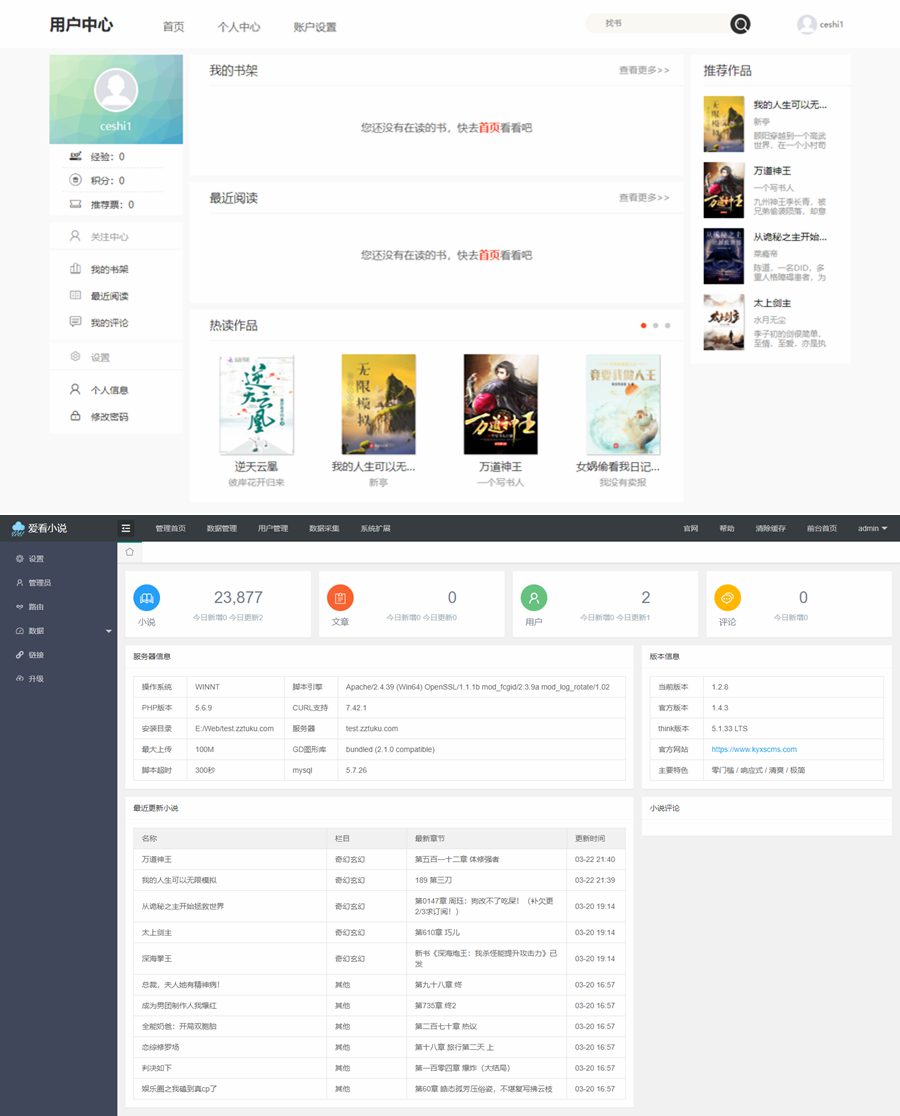Toggle the admin sidebar hamburger icon
This screenshot has width=900, height=1116.
point(125,528)
